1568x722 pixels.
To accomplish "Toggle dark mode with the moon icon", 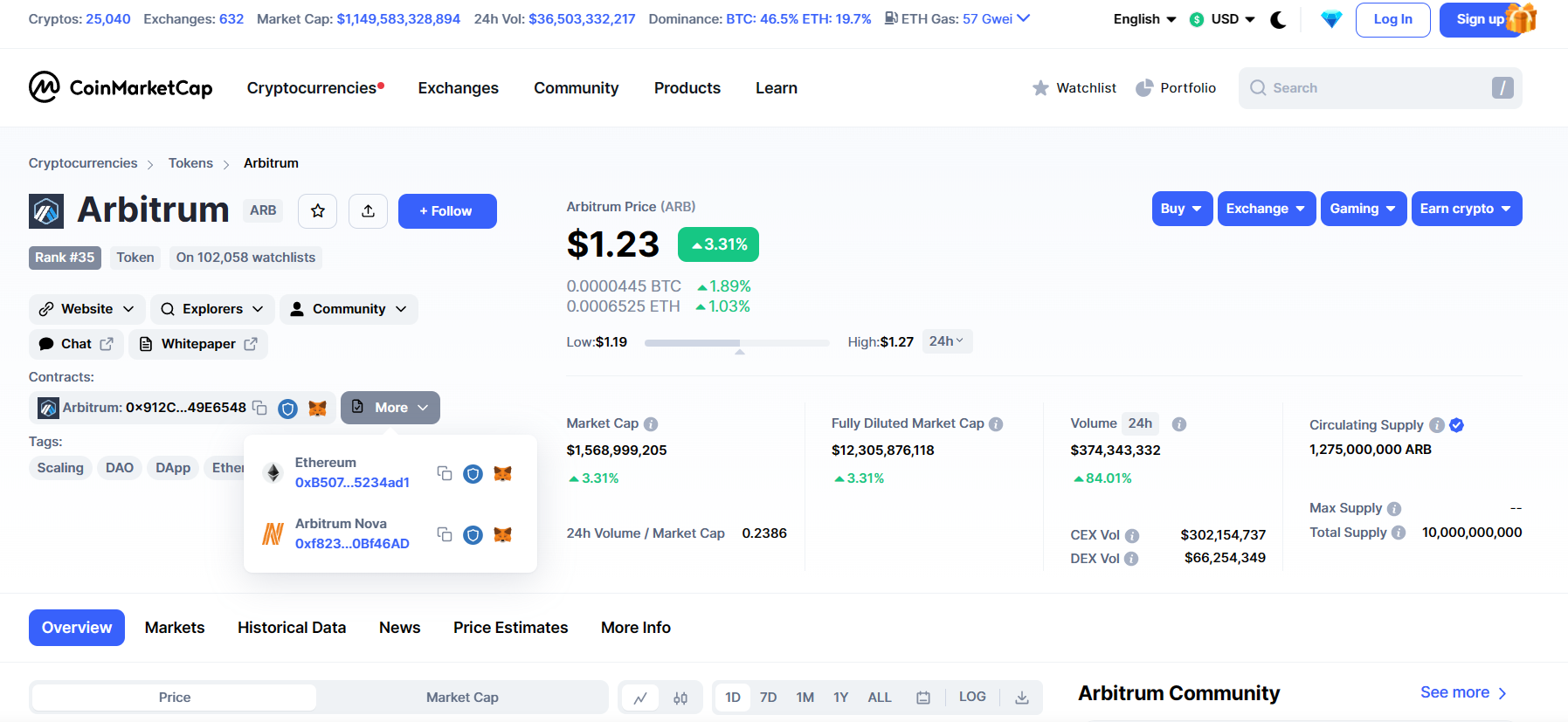I will tap(1278, 20).
